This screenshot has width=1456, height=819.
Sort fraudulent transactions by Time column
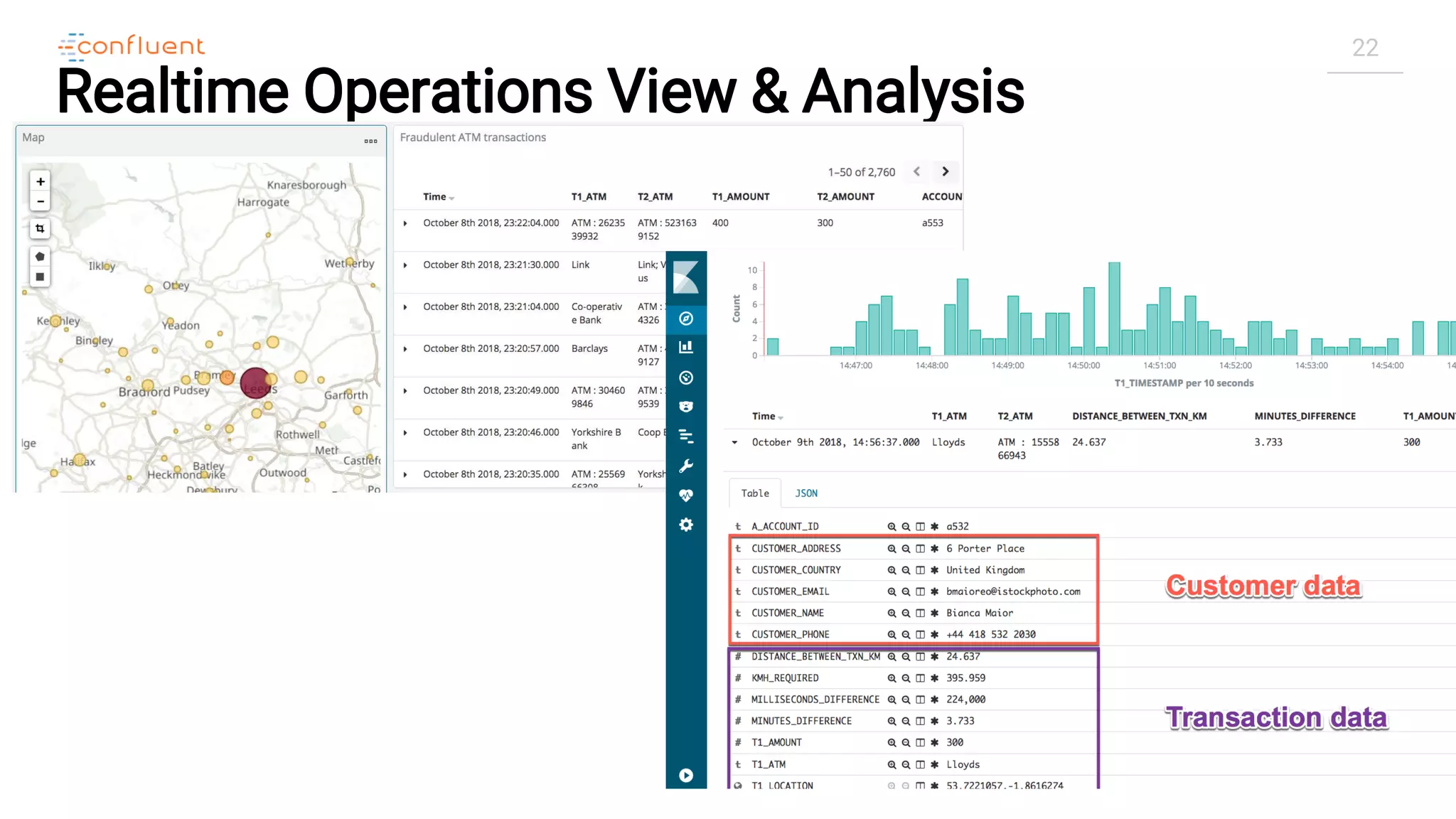[x=438, y=197]
